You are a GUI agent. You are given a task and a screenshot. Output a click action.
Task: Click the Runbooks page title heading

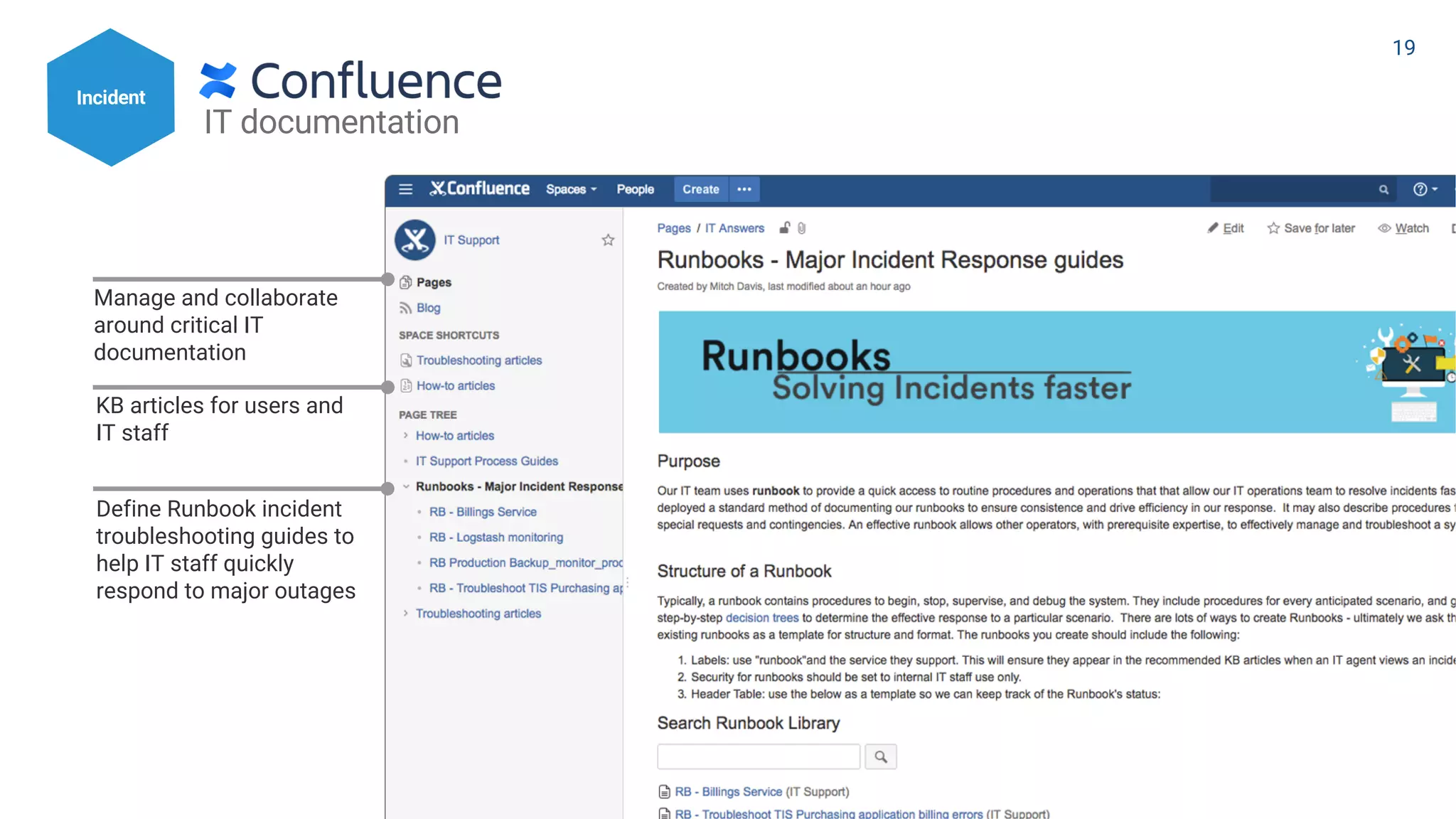coord(890,260)
